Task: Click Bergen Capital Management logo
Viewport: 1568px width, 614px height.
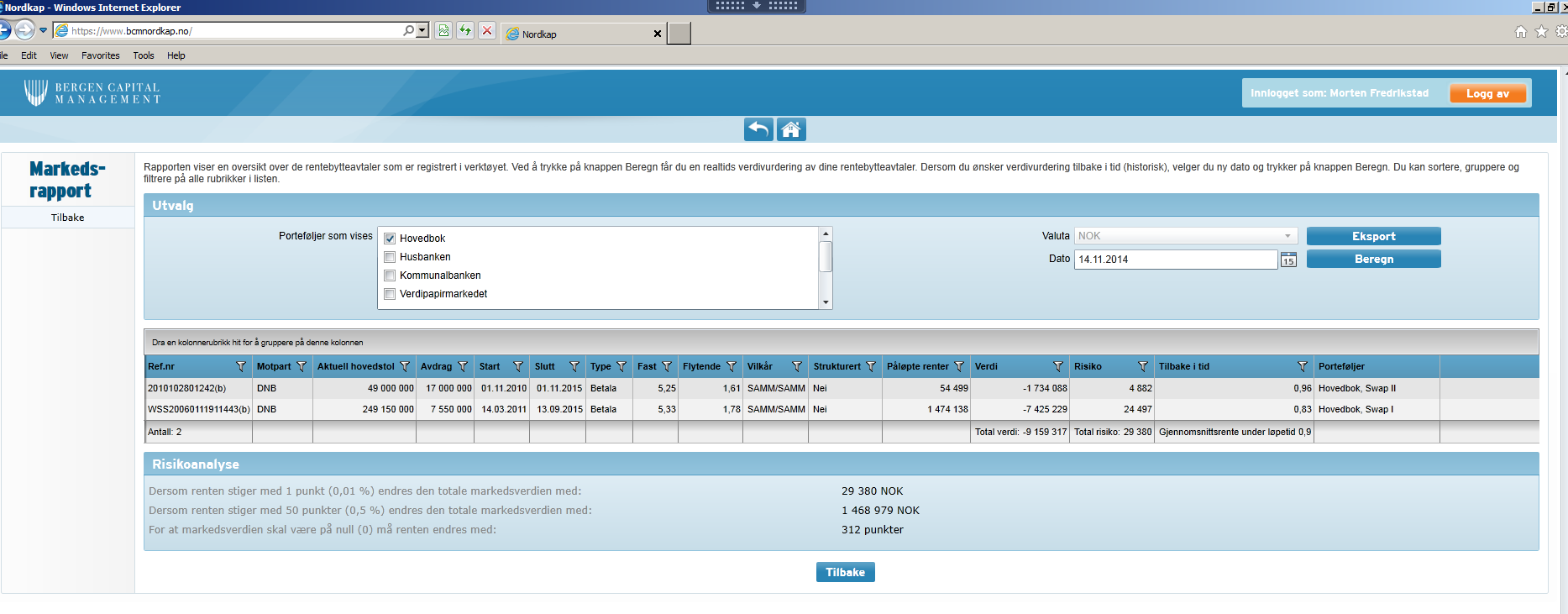Action: click(92, 92)
